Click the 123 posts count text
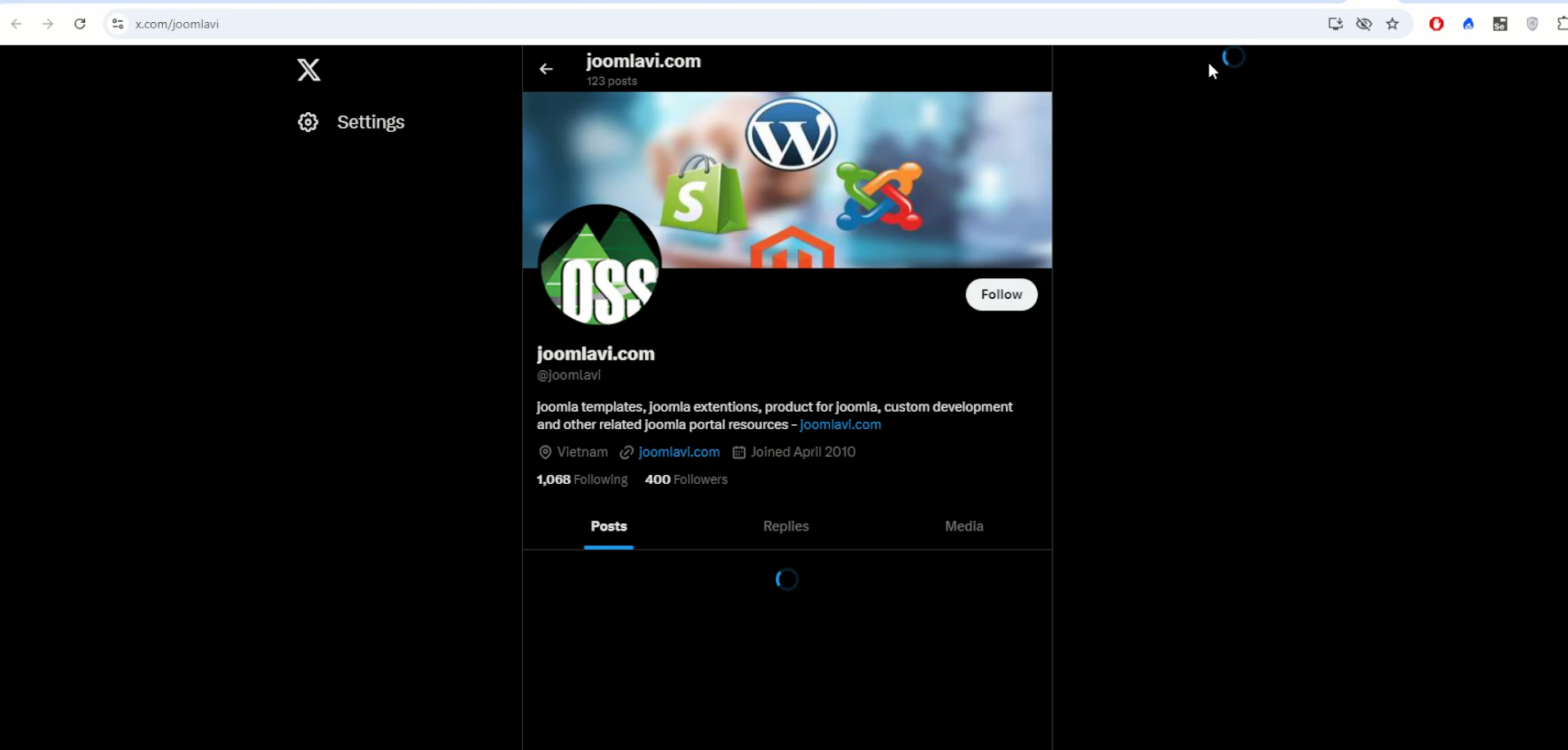Screen dimensions: 1568x750 click(x=611, y=81)
